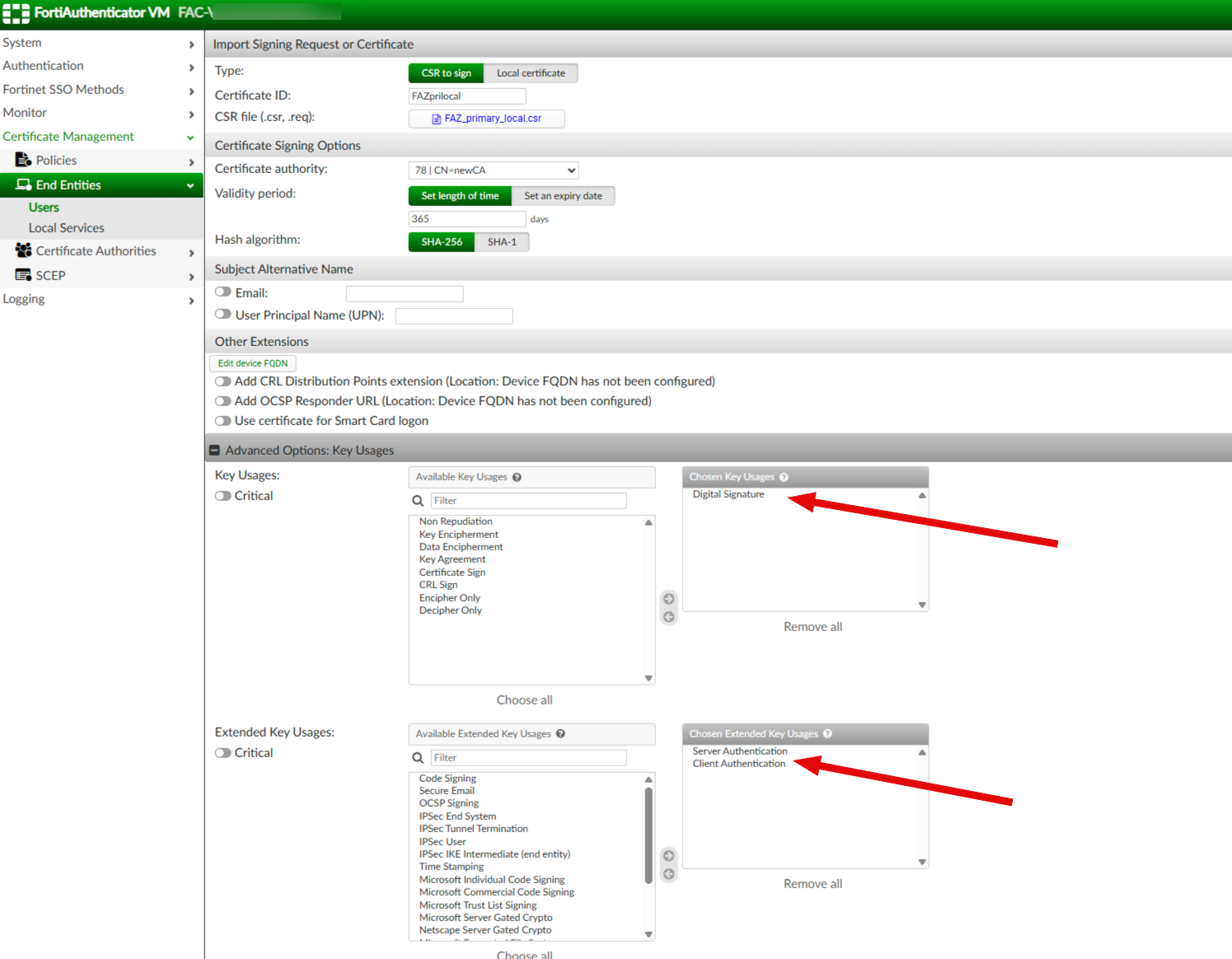Viewport: 1232px width, 959px height.
Task: Click the CSR file document icon
Action: (437, 119)
